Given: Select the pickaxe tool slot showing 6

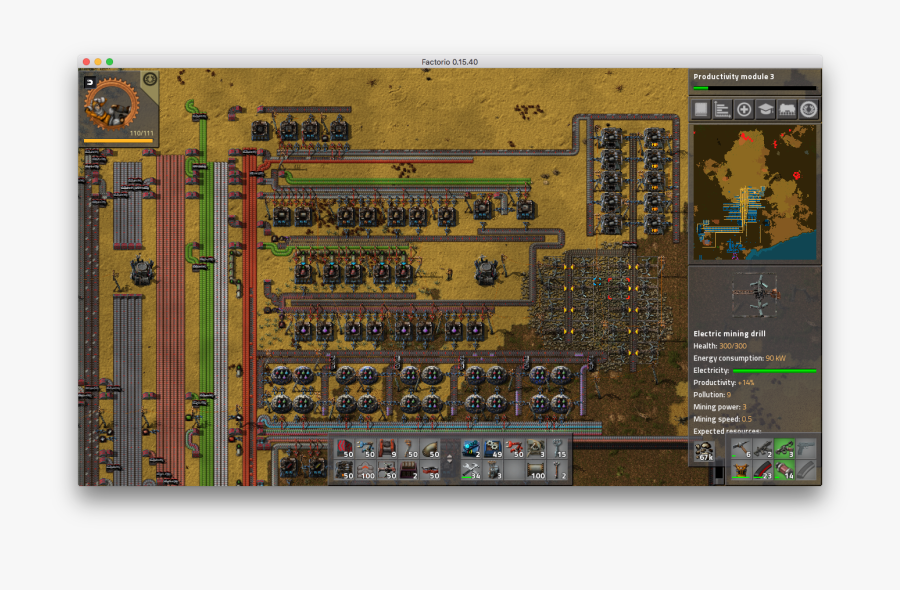Looking at the screenshot, I should pos(740,450).
